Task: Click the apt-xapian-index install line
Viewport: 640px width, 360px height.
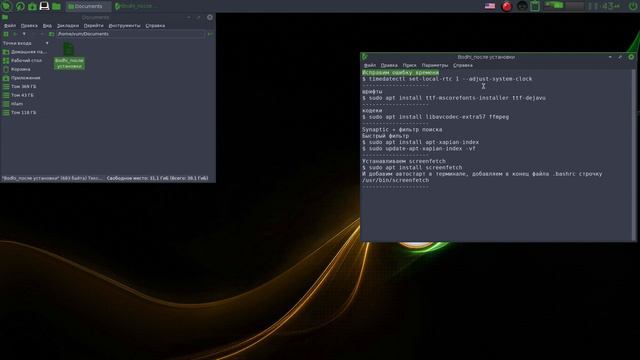Action: [x=420, y=142]
